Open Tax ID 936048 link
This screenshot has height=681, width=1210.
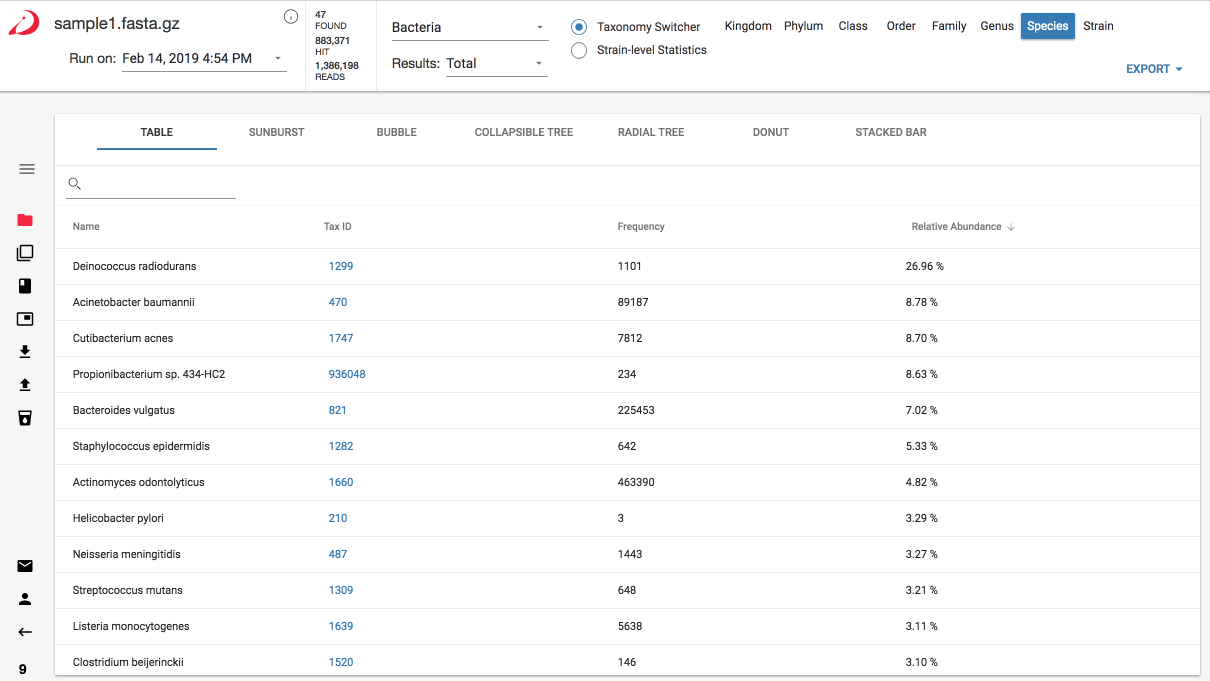click(x=347, y=374)
